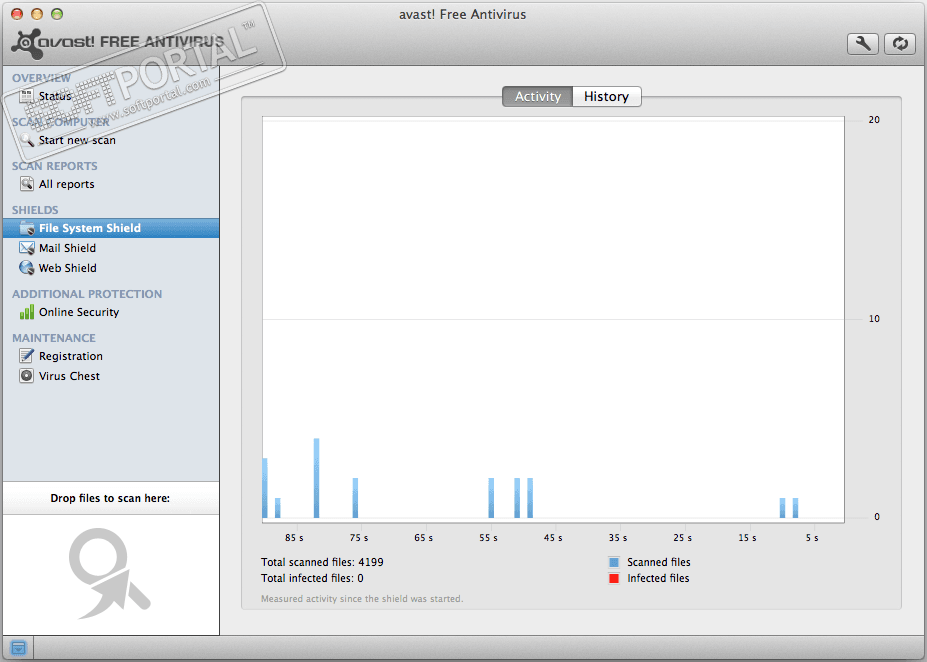This screenshot has height=662, width=927.
Task: Click the activity bar at 55 s
Action: coord(491,498)
